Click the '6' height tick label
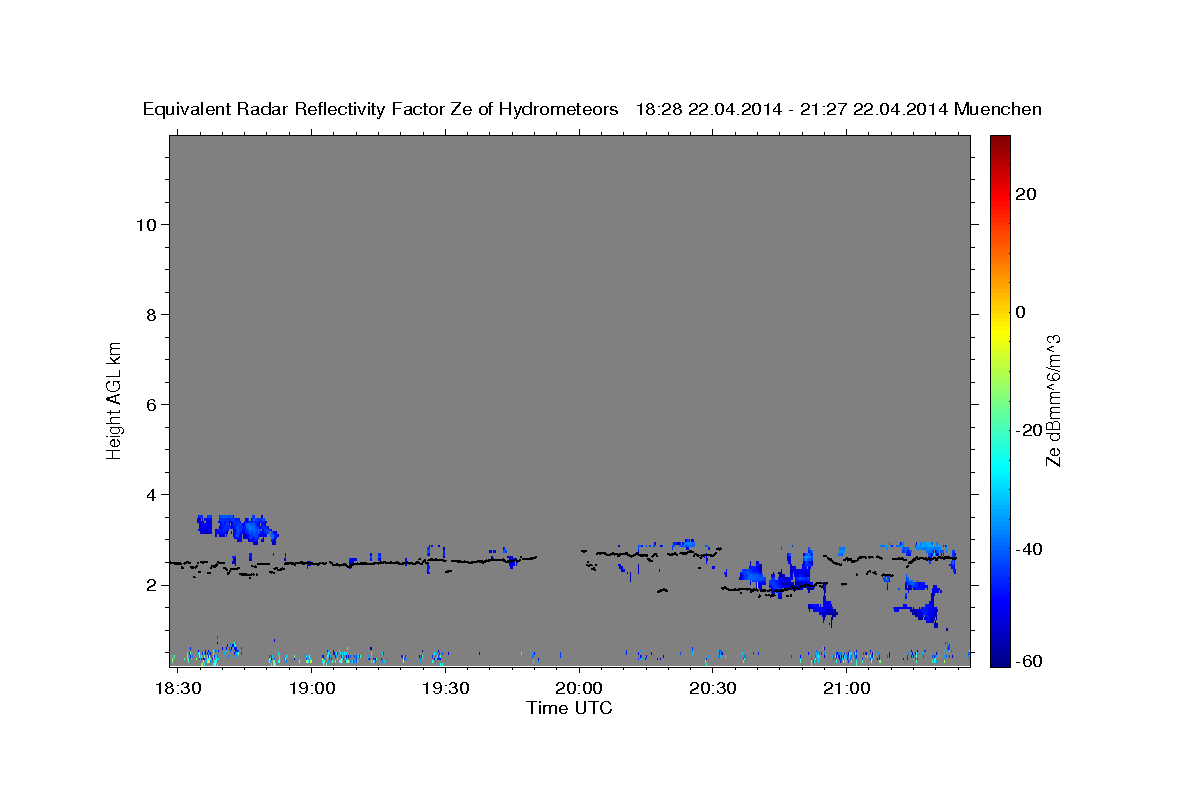 pos(150,405)
